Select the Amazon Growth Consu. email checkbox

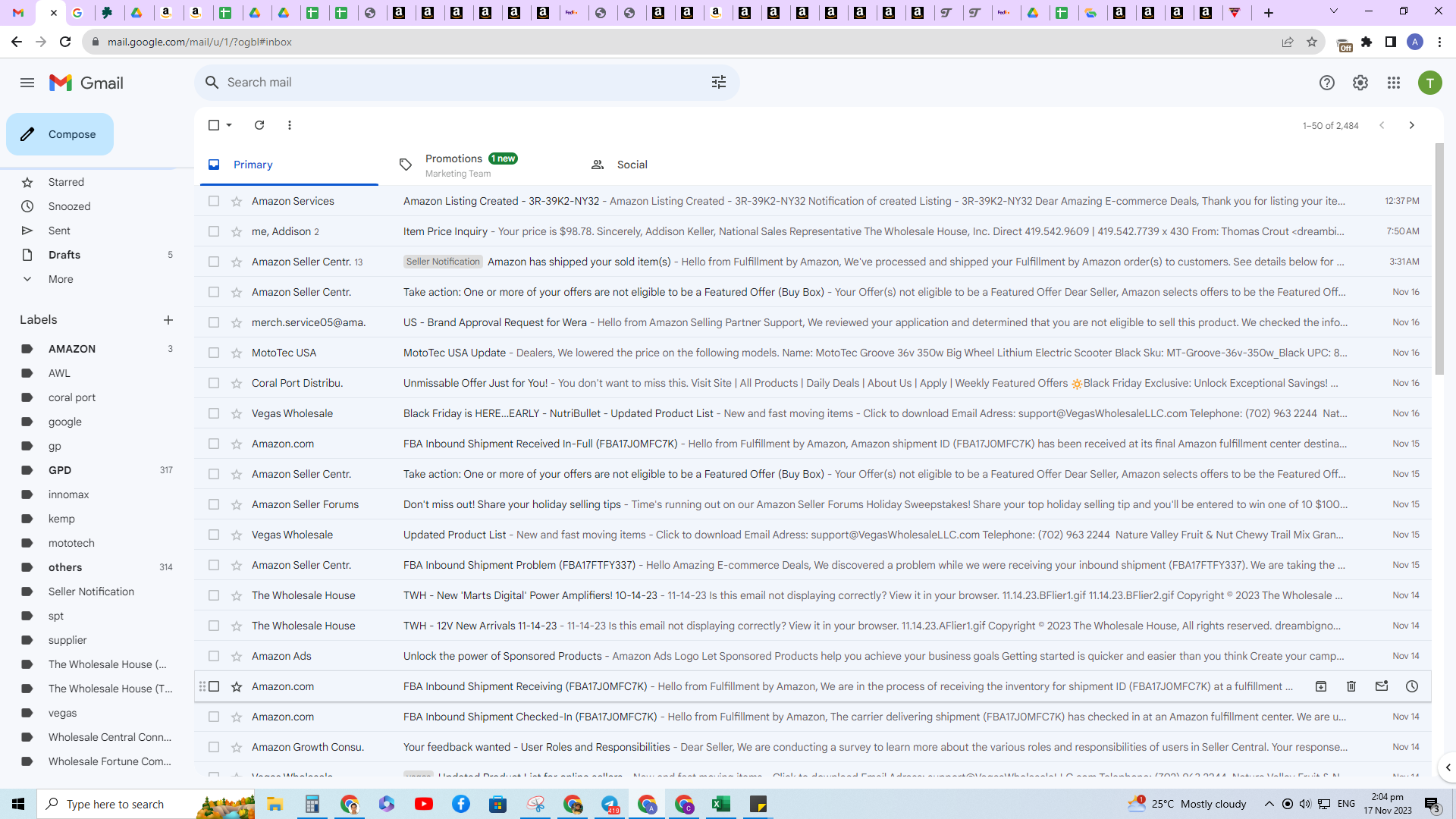point(214,747)
